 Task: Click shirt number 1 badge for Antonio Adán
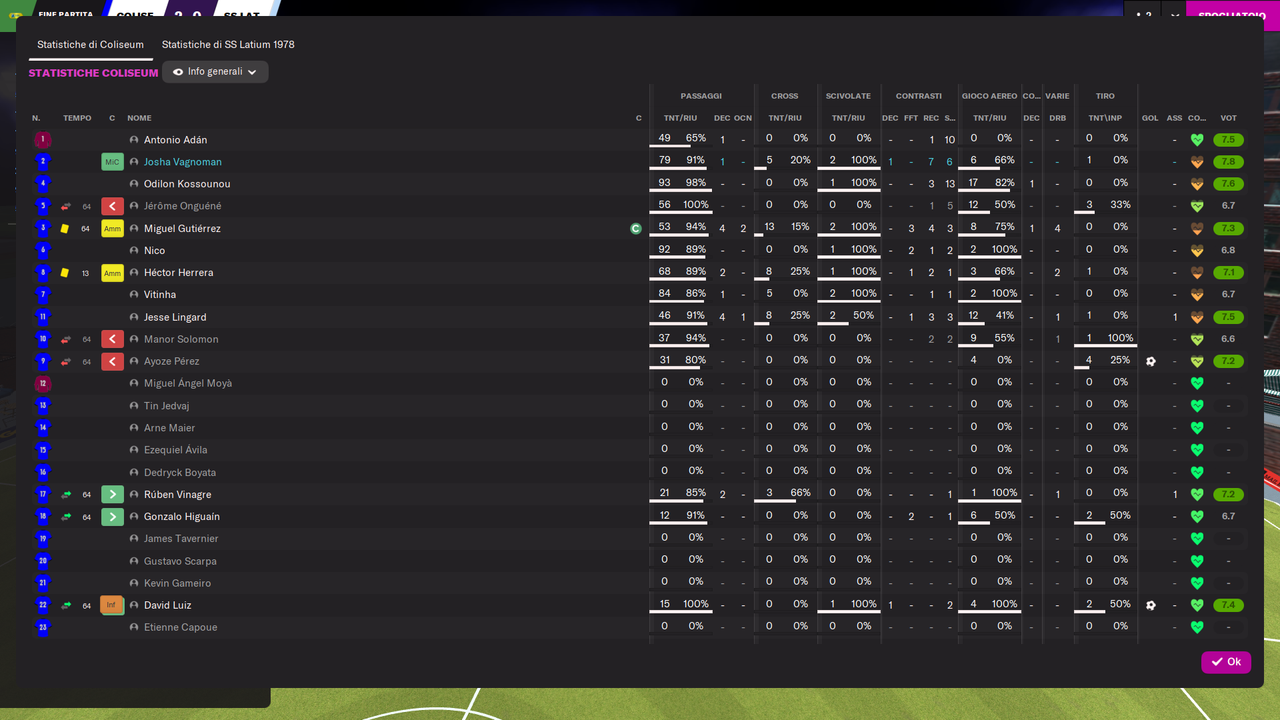42,140
